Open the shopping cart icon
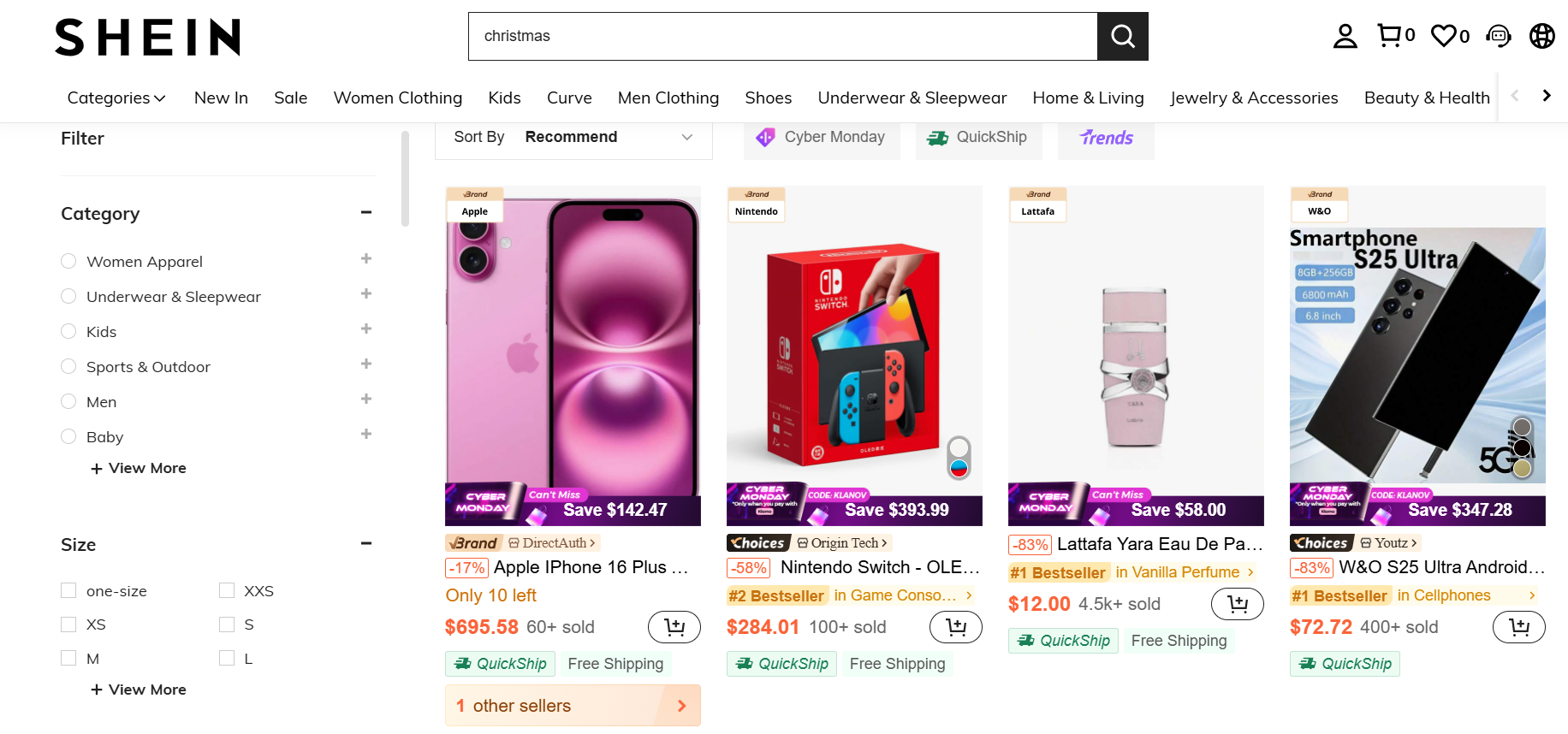Image resolution: width=1568 pixels, height=734 pixels. (1389, 35)
